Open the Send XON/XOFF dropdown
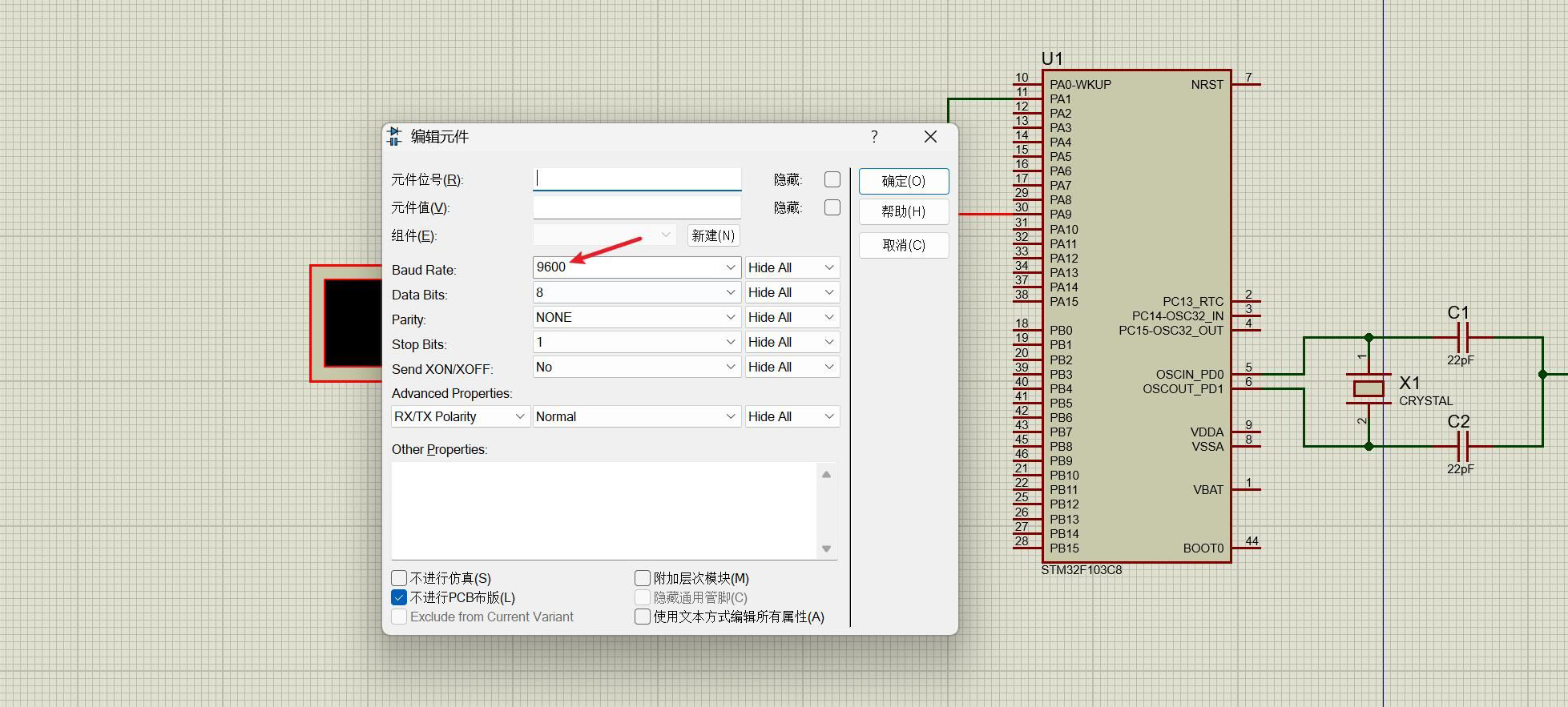This screenshot has height=707, width=1568. (637, 367)
